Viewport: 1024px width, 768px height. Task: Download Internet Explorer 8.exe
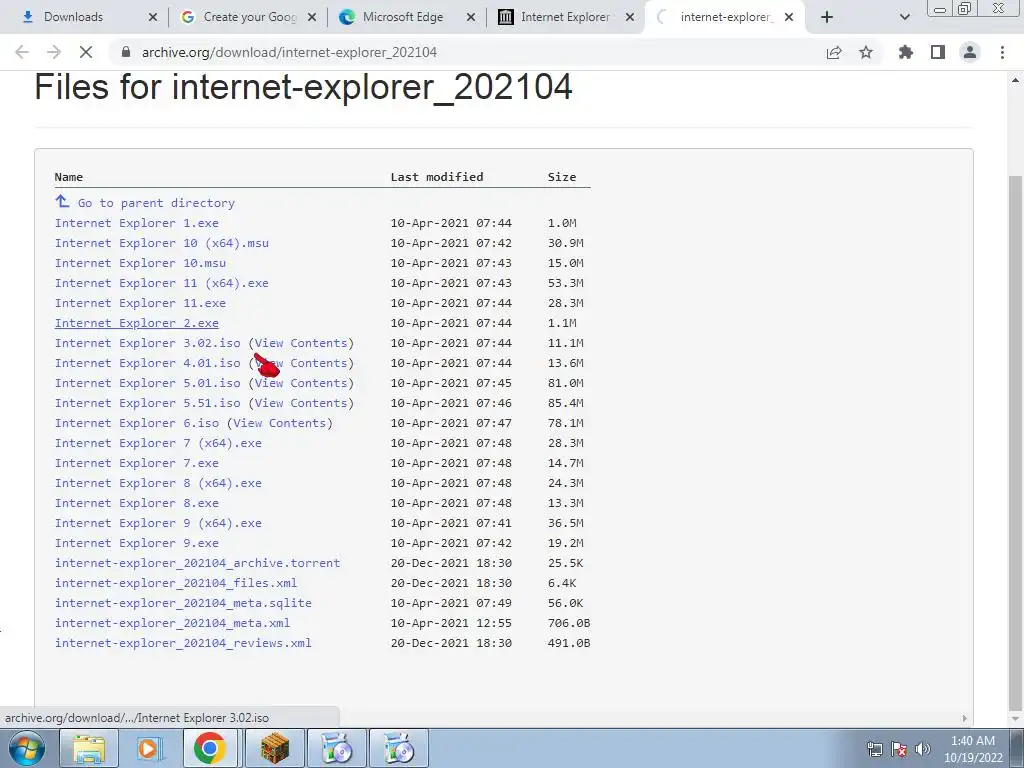click(136, 503)
